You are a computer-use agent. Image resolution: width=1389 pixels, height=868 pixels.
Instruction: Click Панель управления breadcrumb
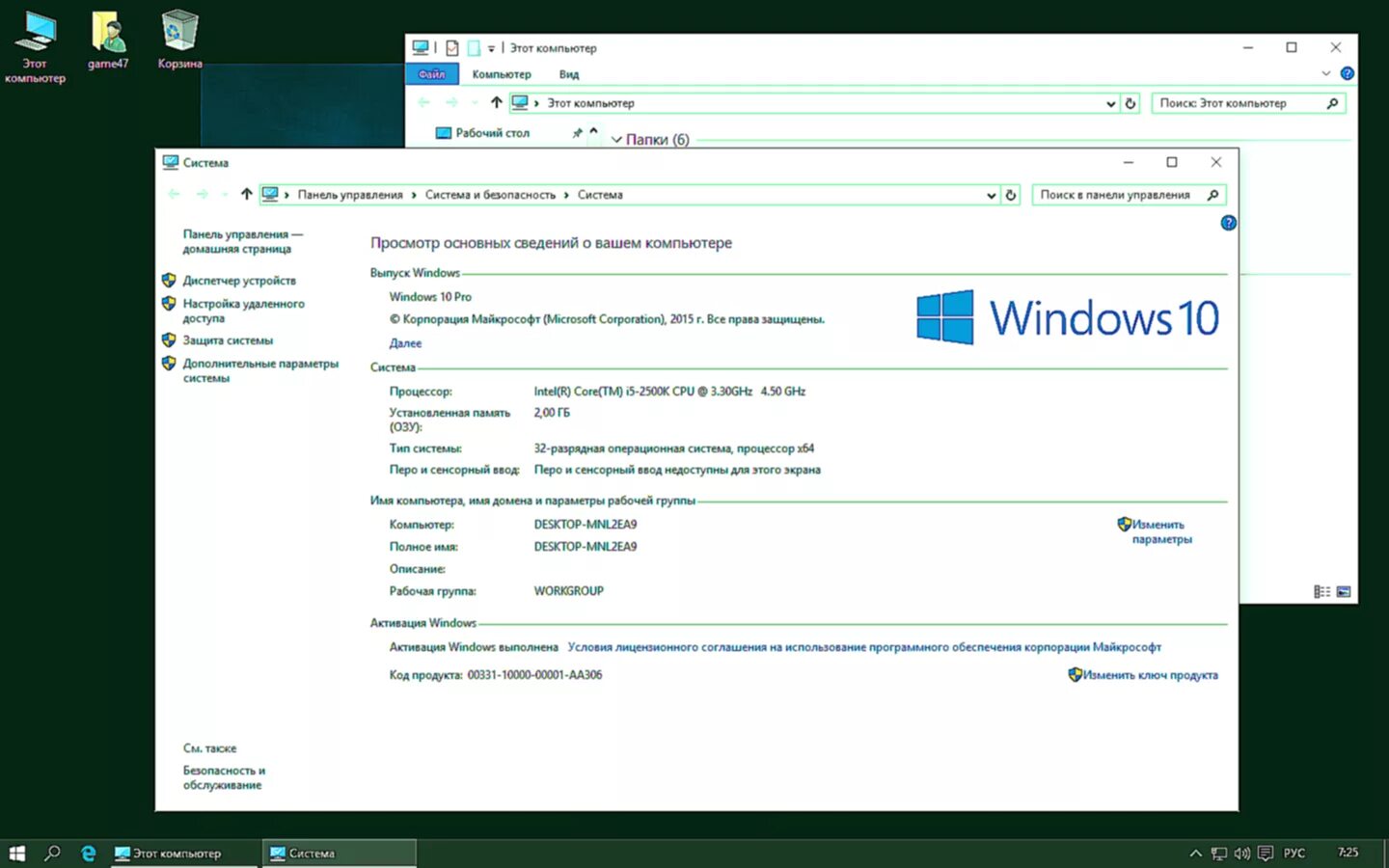tap(350, 195)
